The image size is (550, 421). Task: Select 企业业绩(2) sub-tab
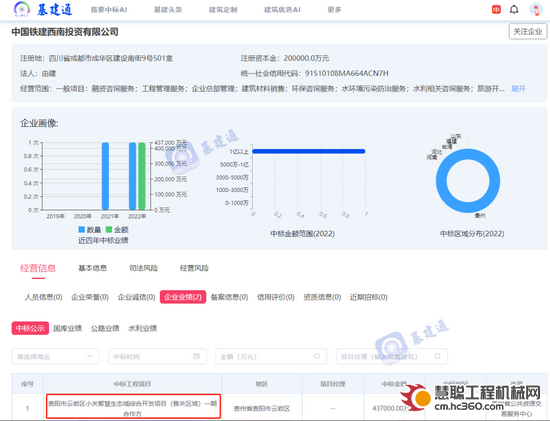tap(183, 297)
